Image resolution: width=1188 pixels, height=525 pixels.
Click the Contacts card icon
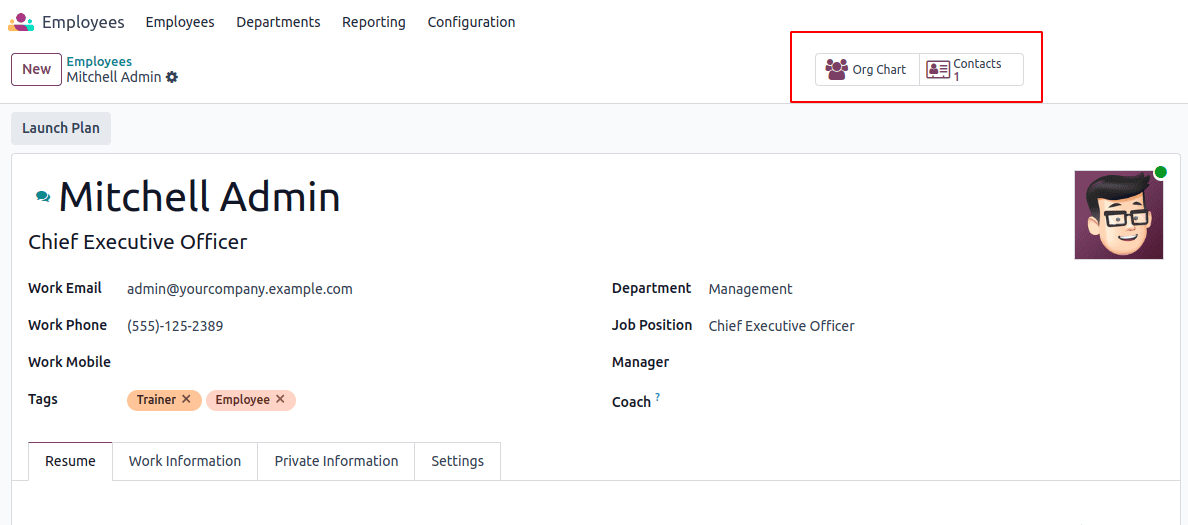tap(938, 70)
